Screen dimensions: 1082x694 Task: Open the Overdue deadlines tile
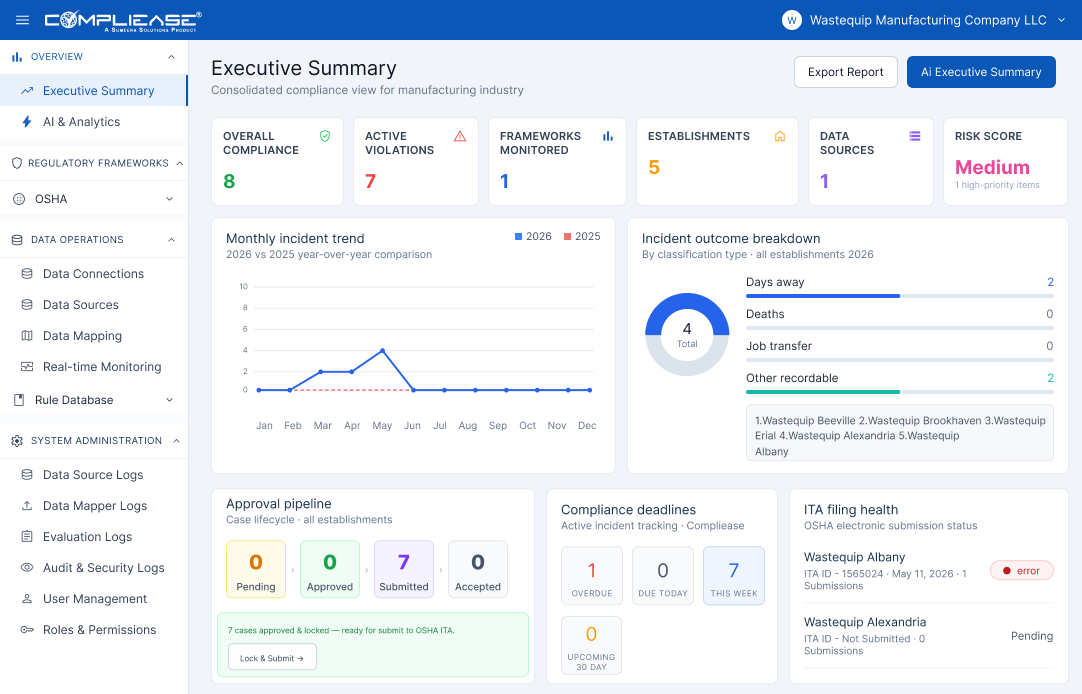tap(591, 576)
